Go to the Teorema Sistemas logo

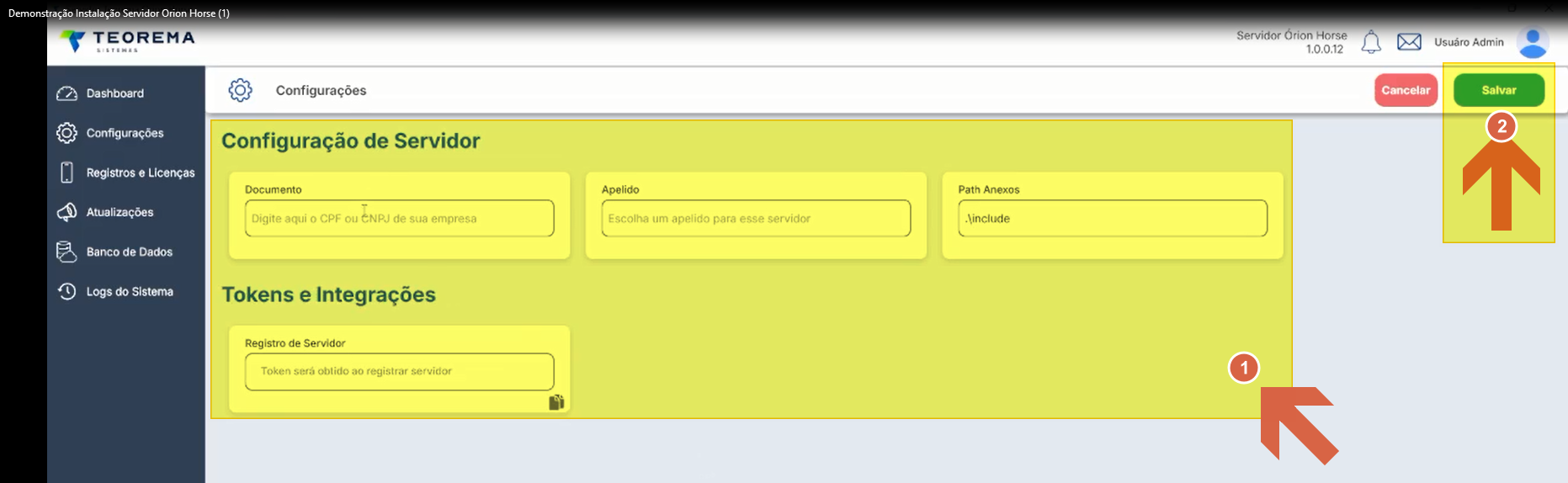coord(127,40)
